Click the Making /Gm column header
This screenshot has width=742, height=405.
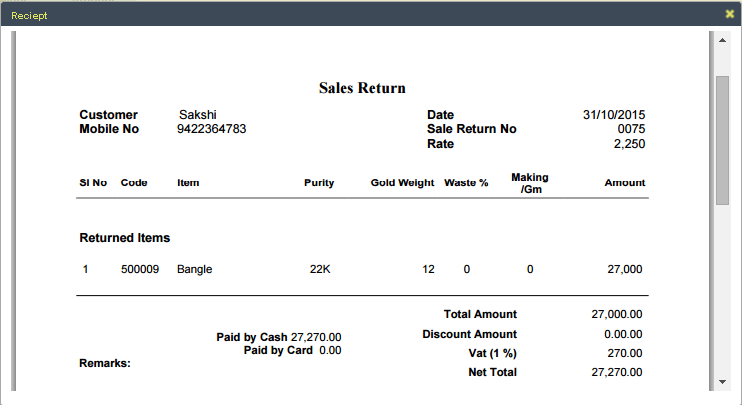pos(530,182)
